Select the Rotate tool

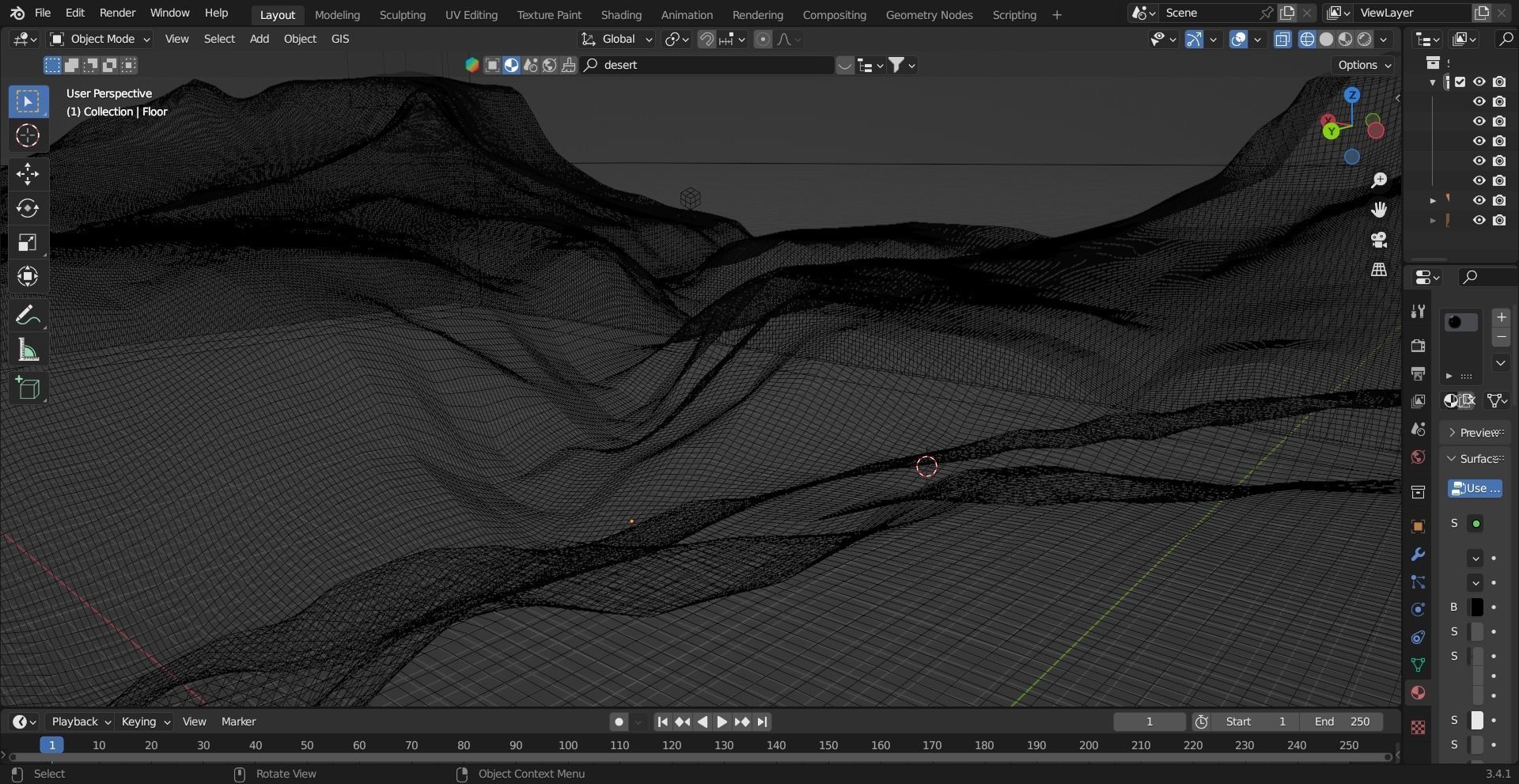click(28, 208)
